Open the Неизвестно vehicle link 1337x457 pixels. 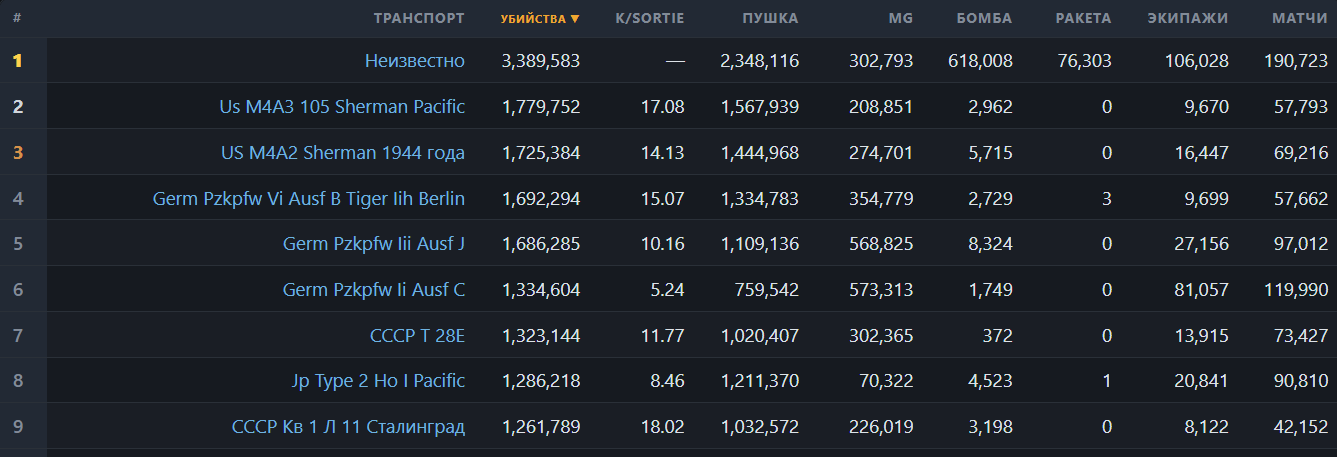click(x=415, y=61)
